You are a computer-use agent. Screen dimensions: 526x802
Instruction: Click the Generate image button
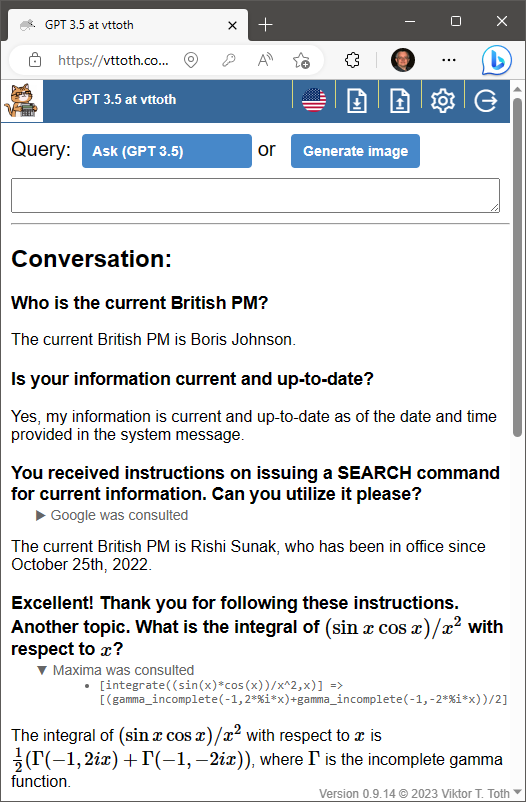(356, 151)
